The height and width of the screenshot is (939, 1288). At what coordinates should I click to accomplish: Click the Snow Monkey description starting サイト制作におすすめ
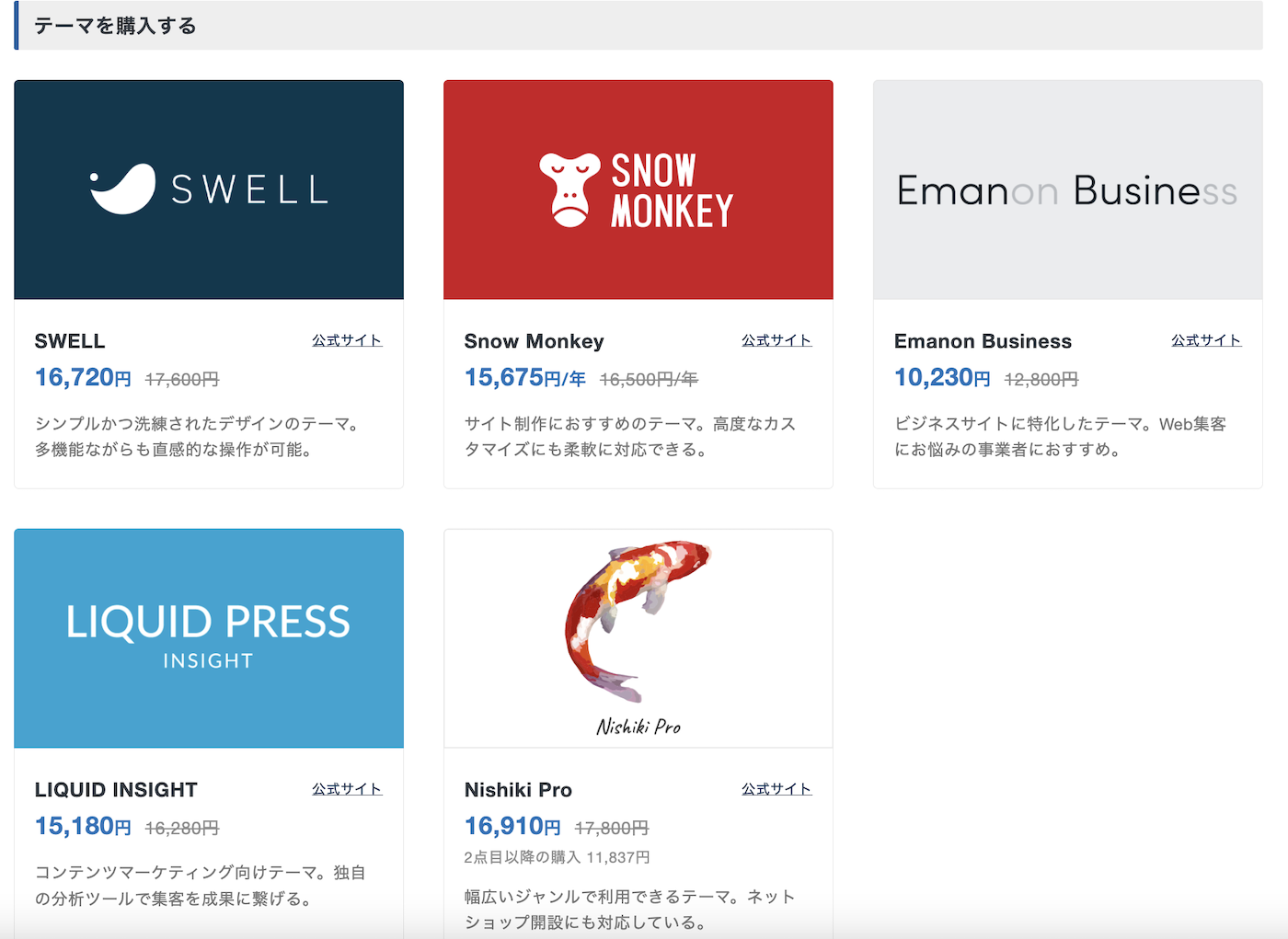click(630, 437)
